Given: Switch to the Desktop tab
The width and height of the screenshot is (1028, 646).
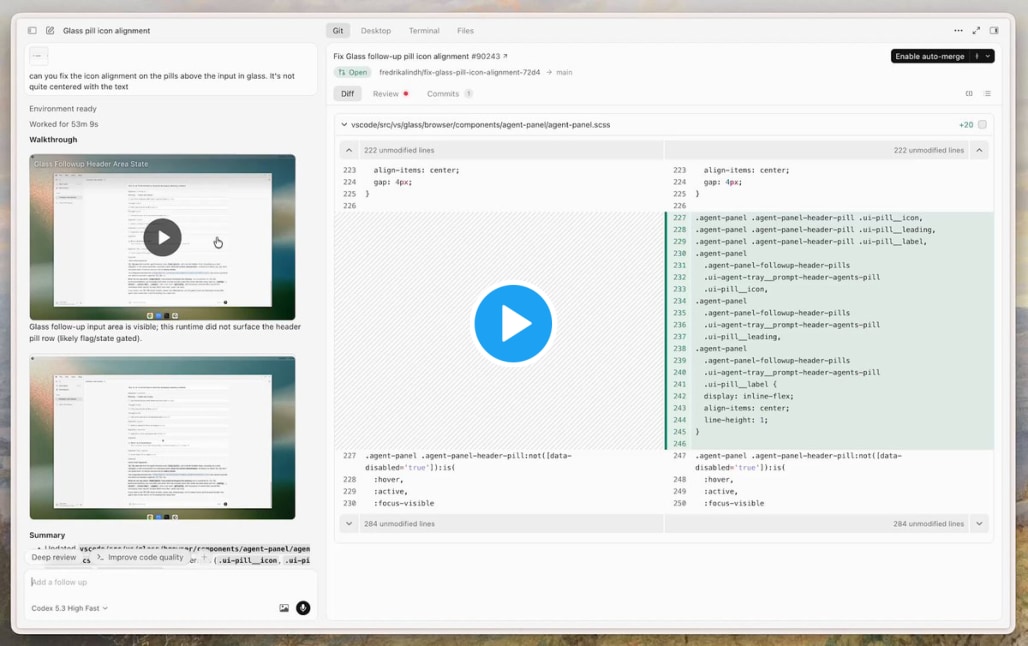Looking at the screenshot, I should 376,31.
